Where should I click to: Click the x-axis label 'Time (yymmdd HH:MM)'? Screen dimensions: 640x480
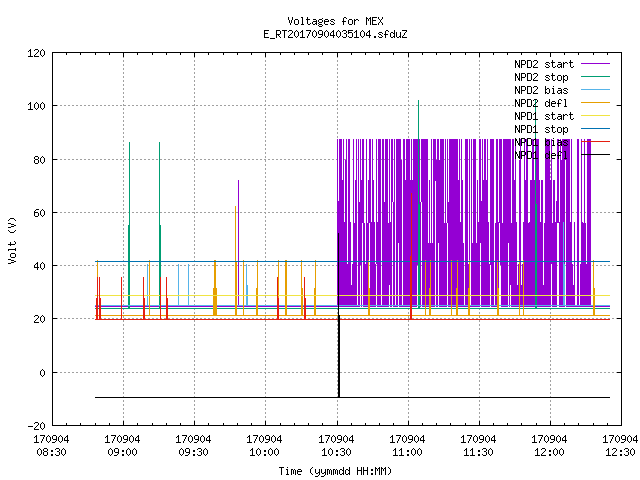pos(335,471)
